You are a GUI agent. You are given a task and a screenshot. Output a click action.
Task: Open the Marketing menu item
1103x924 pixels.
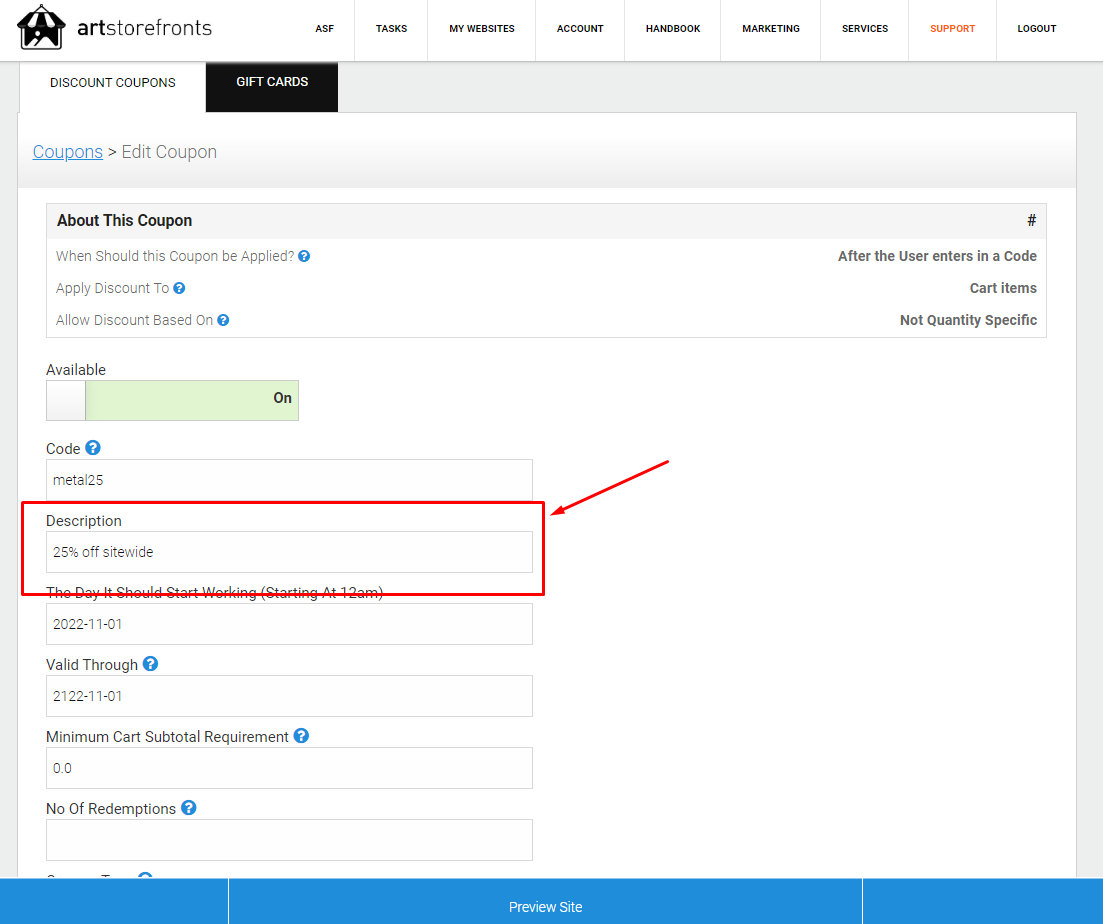[x=770, y=29]
